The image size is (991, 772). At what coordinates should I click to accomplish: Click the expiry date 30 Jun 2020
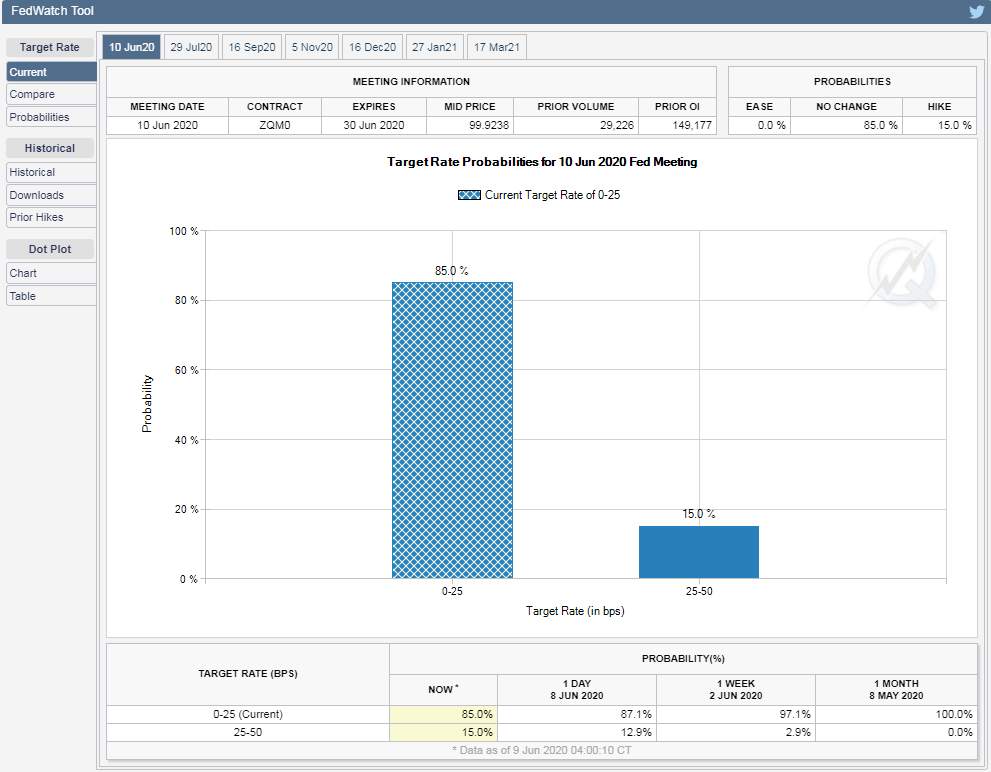coord(374,125)
